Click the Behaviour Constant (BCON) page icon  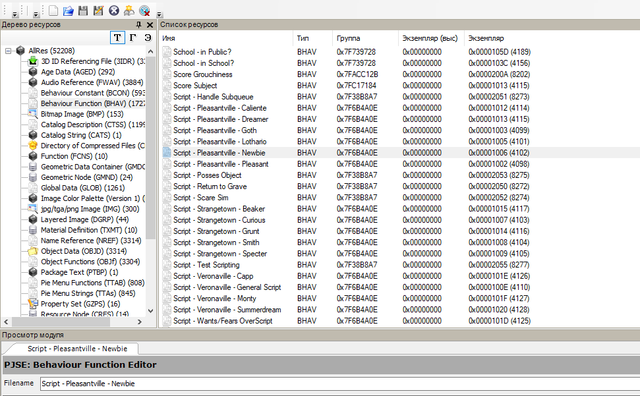tap(33, 93)
